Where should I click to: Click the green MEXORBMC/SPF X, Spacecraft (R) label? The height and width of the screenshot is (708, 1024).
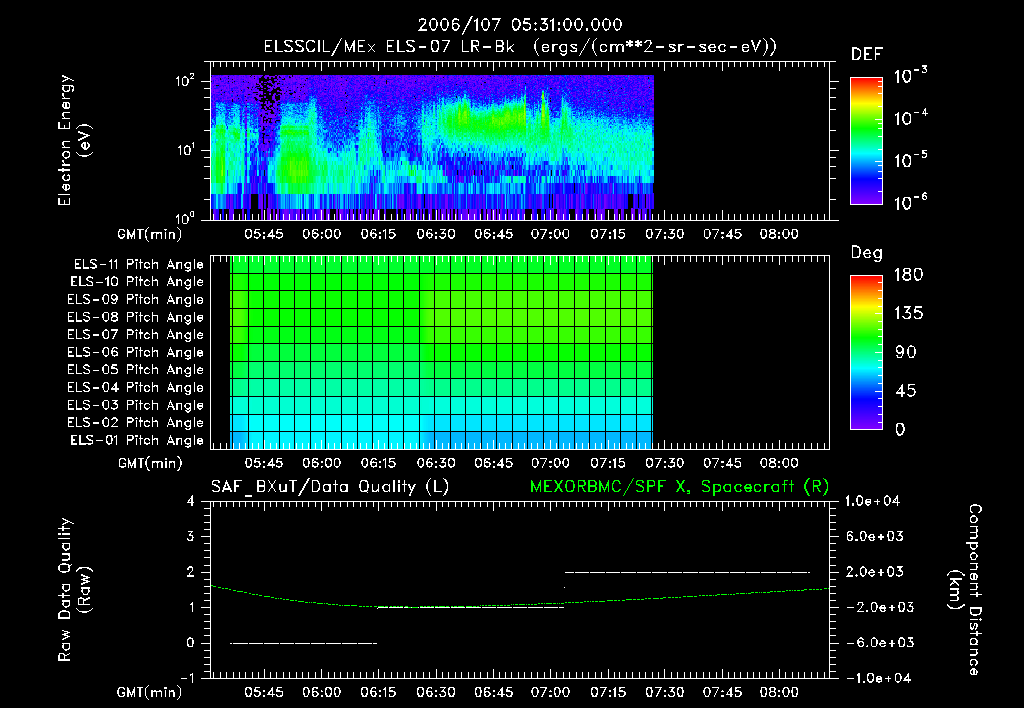(x=679, y=487)
